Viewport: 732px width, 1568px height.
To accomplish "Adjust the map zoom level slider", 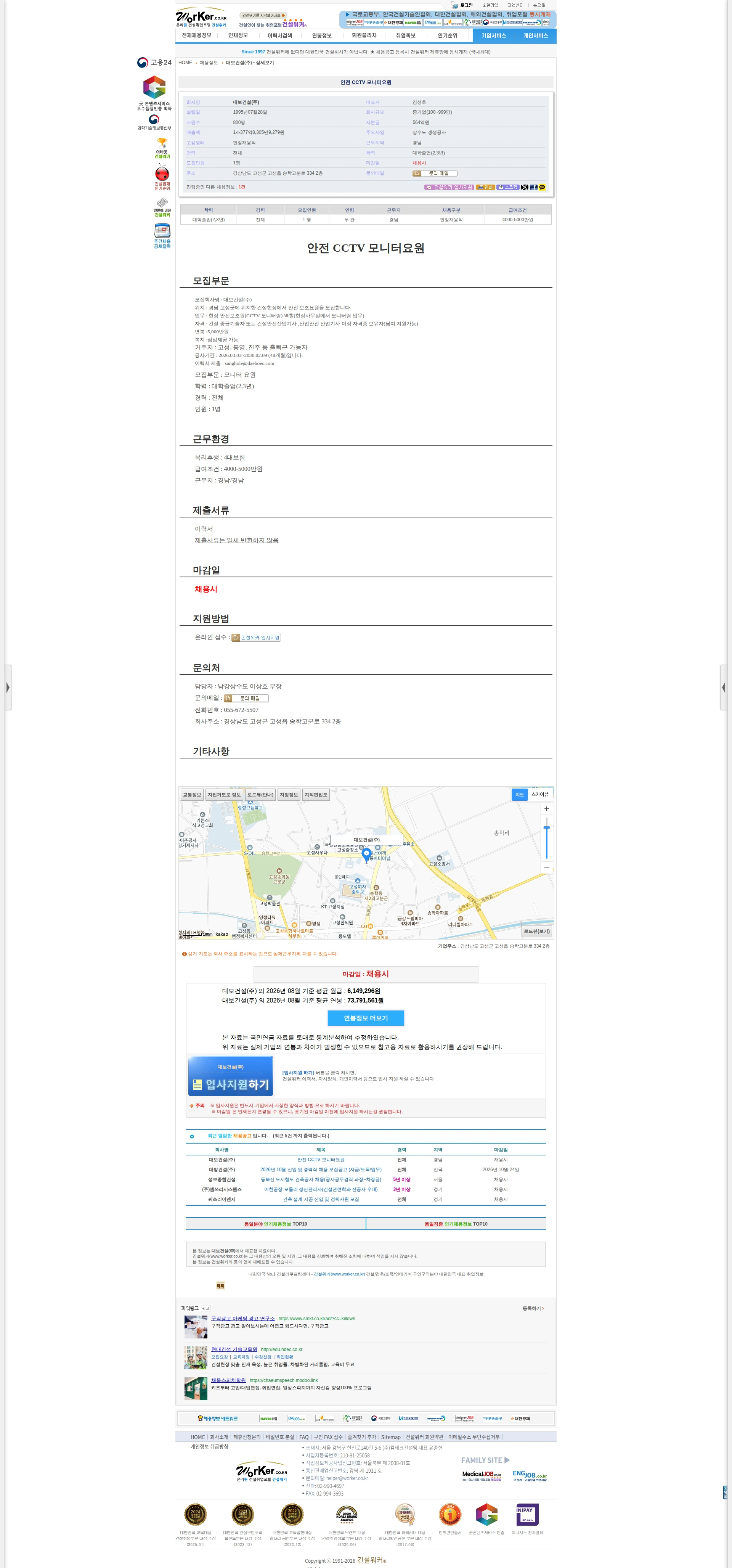I will coord(546,829).
